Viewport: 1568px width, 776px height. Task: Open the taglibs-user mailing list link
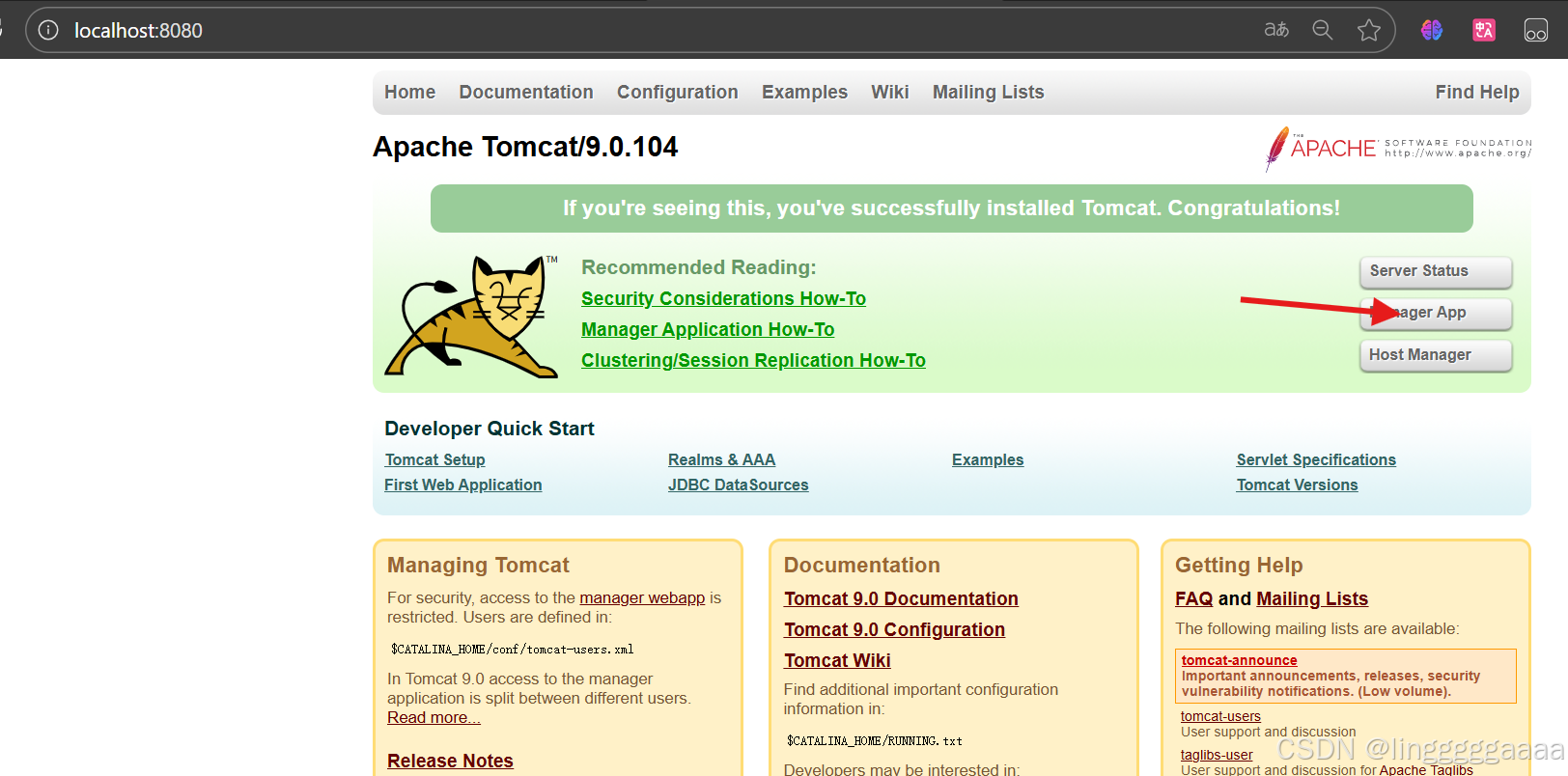click(x=1217, y=755)
